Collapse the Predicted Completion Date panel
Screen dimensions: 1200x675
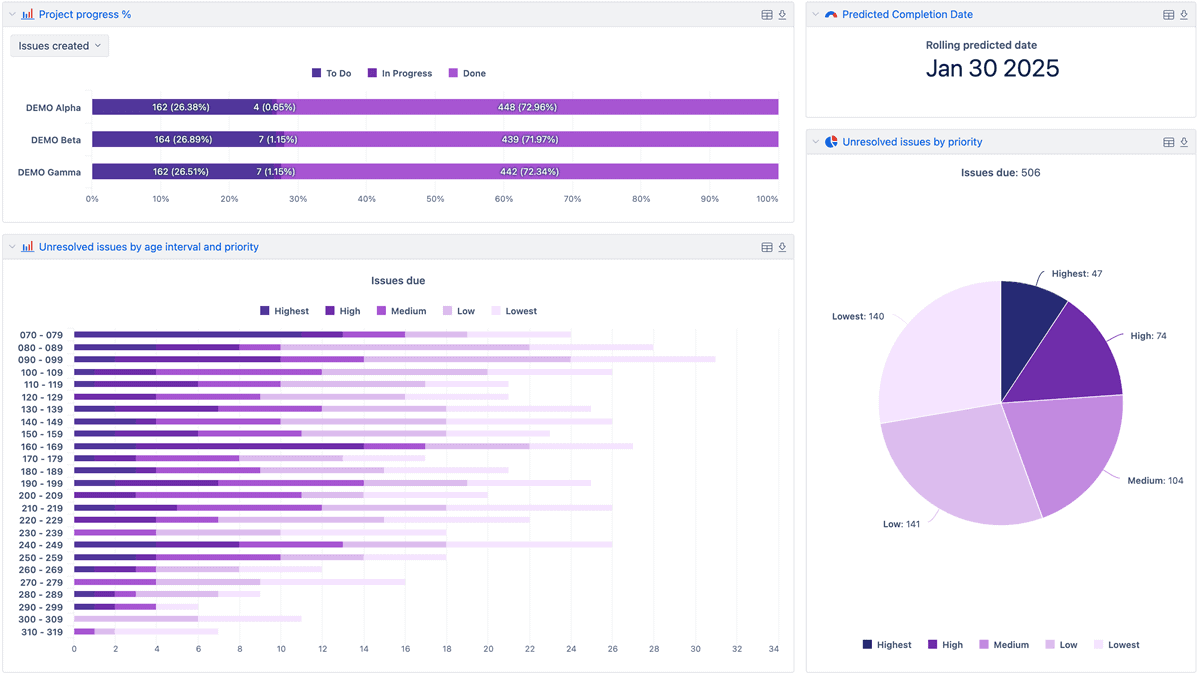[x=816, y=15]
